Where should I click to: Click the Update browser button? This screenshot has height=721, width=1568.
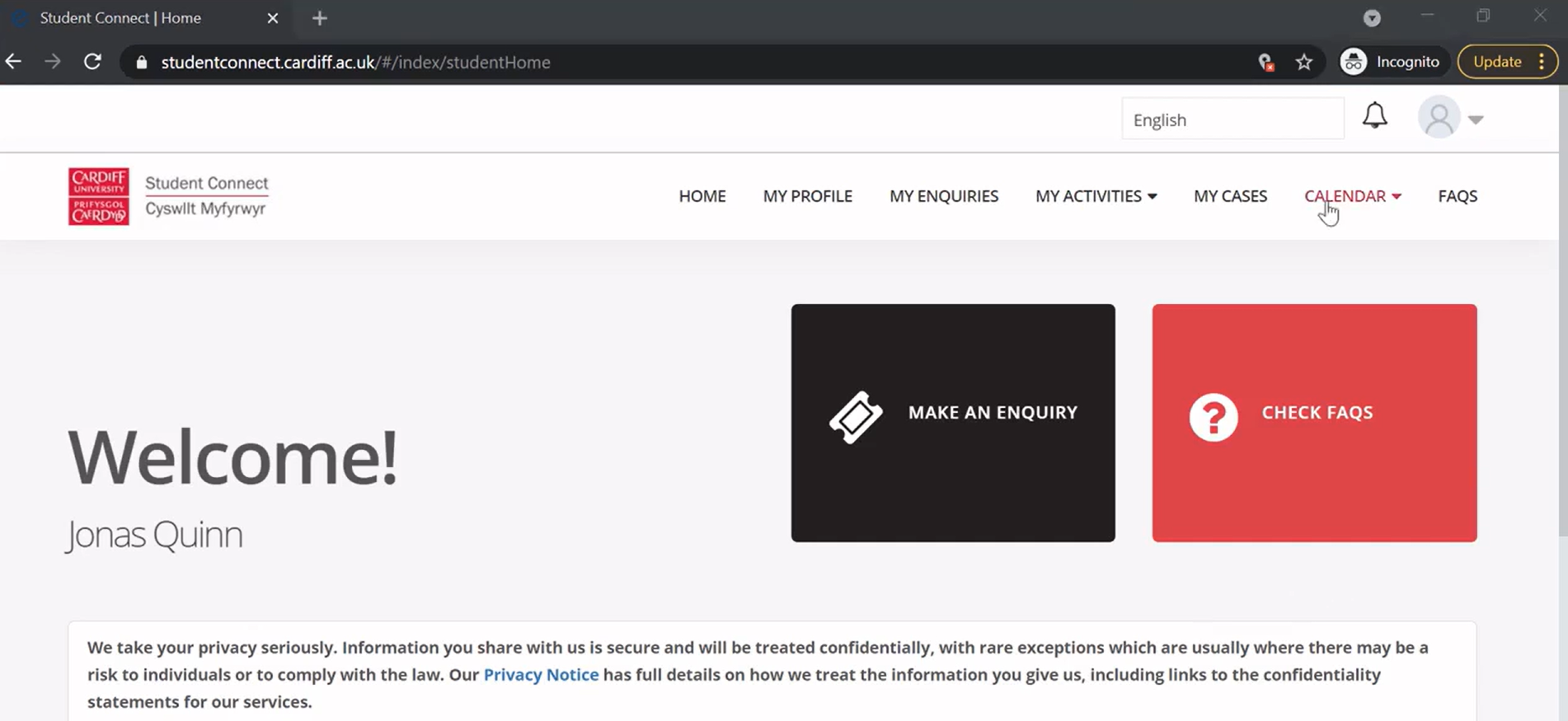click(x=1496, y=62)
